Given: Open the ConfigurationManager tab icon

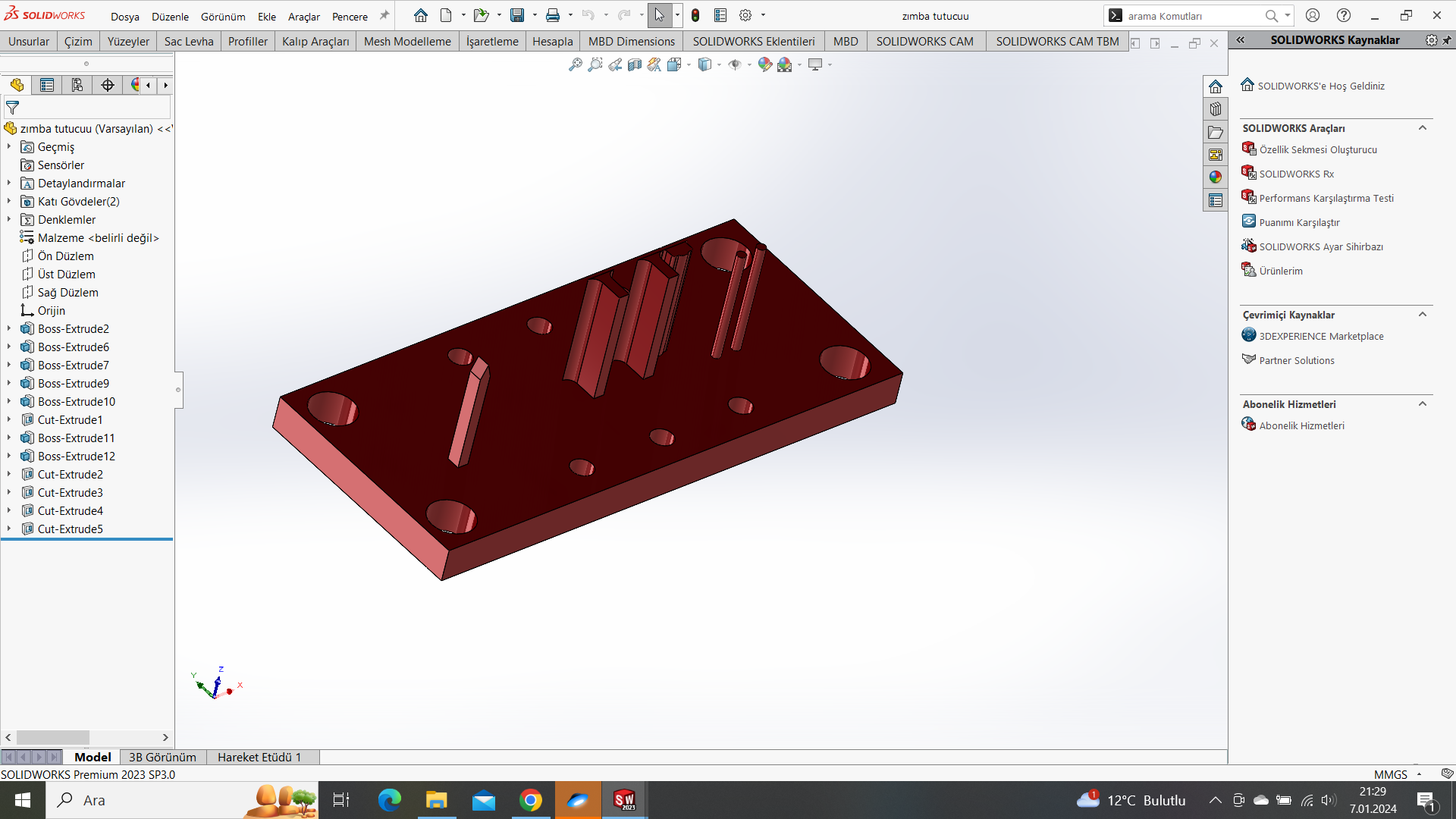Looking at the screenshot, I should 77,85.
